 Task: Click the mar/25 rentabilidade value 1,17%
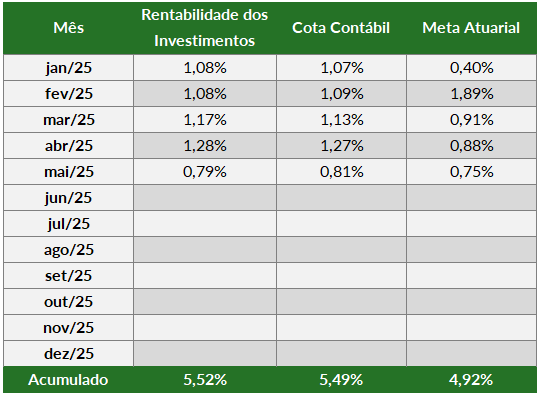(205, 120)
